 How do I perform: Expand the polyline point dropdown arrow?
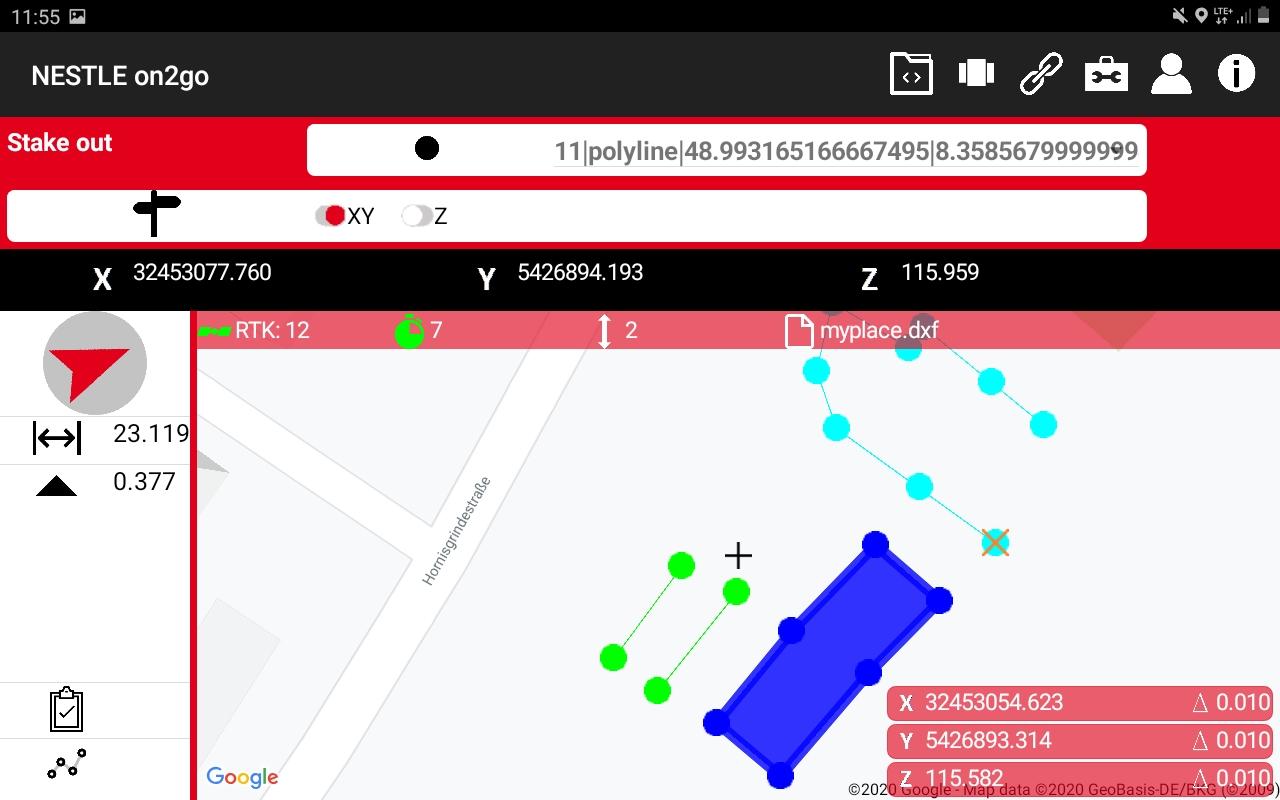point(1116,150)
